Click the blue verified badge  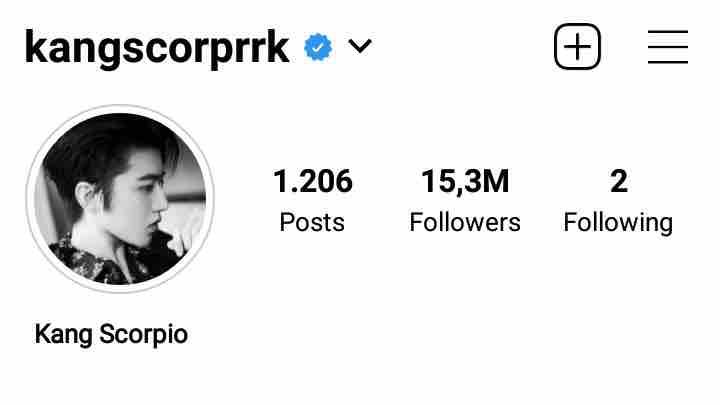click(x=318, y=47)
